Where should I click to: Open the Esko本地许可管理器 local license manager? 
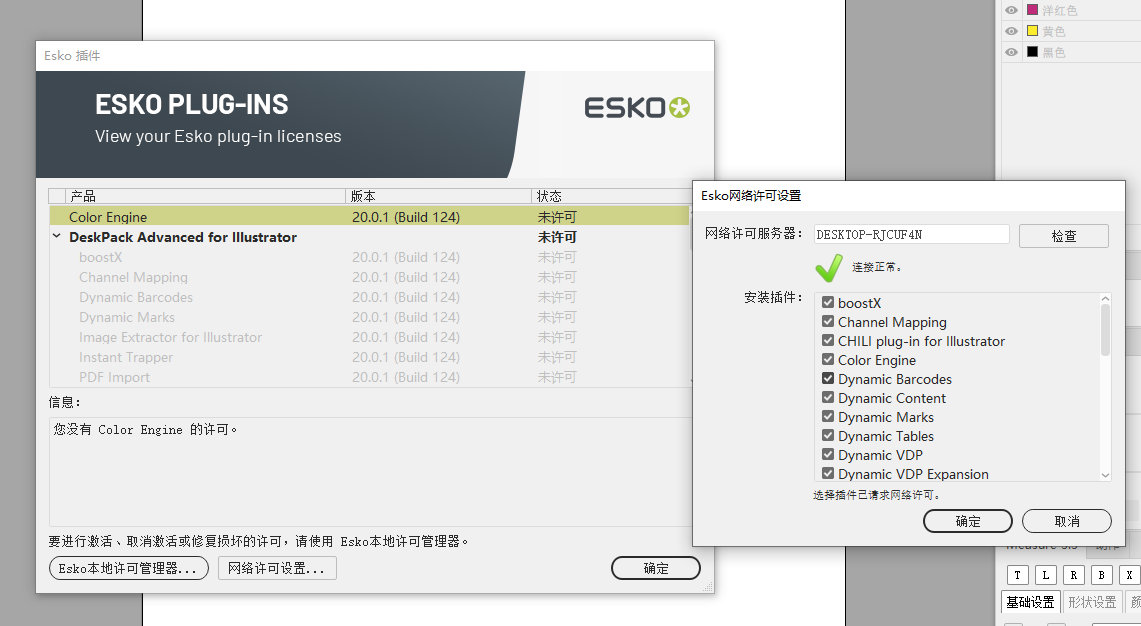point(129,568)
